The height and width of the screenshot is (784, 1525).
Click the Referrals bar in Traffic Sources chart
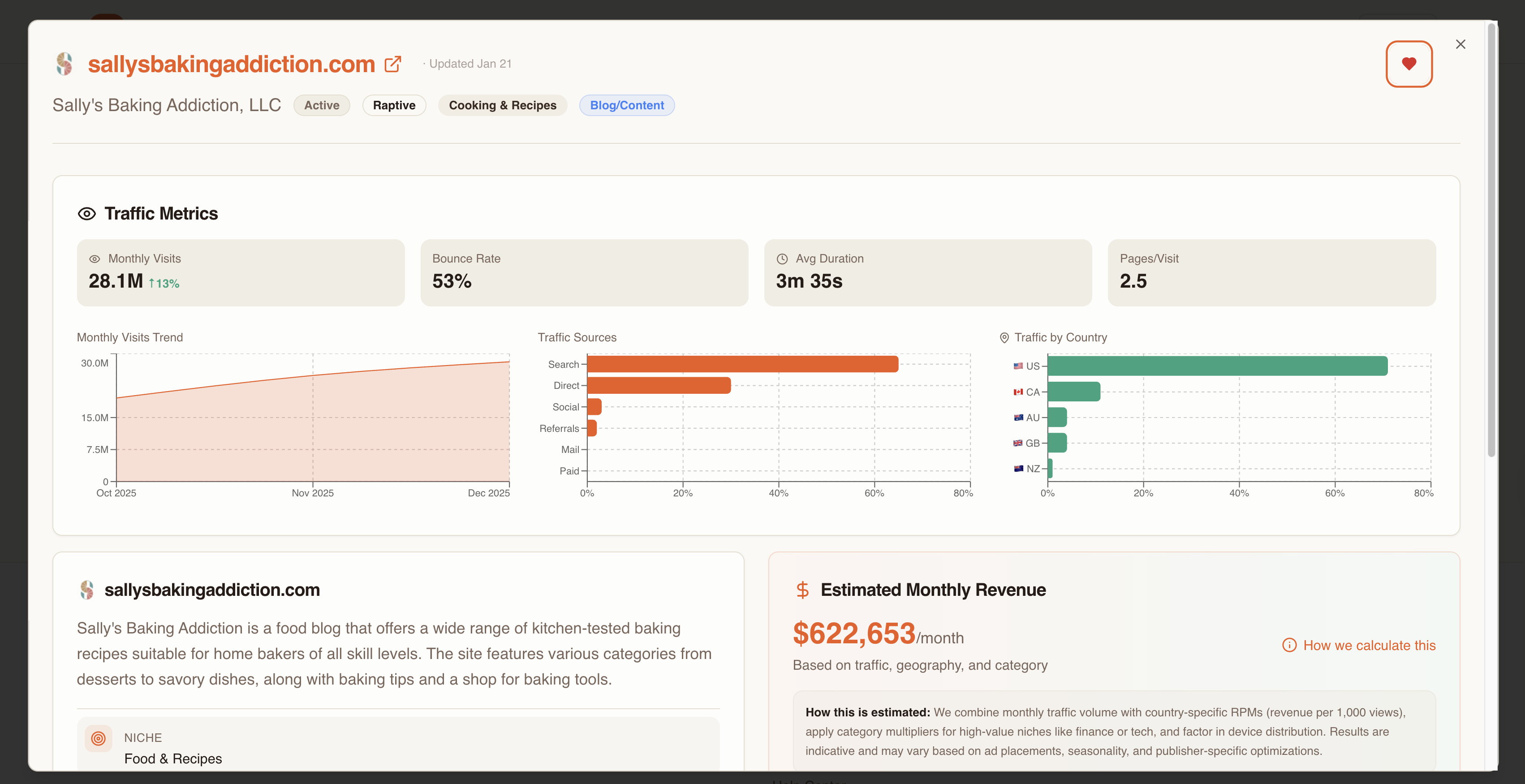(x=592, y=428)
